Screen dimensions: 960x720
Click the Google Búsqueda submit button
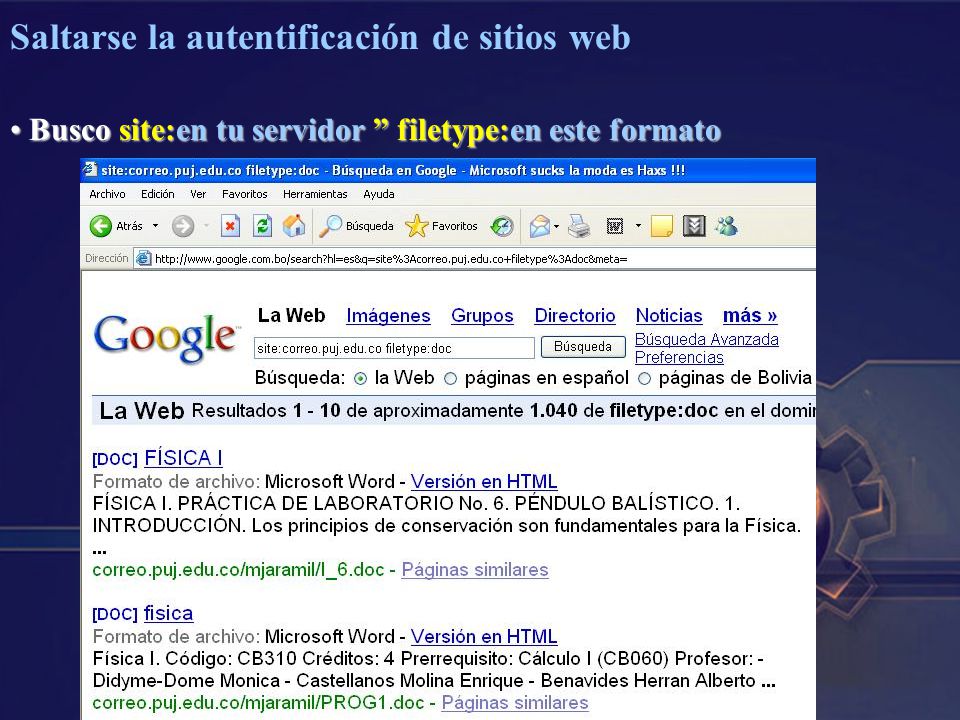tap(583, 347)
